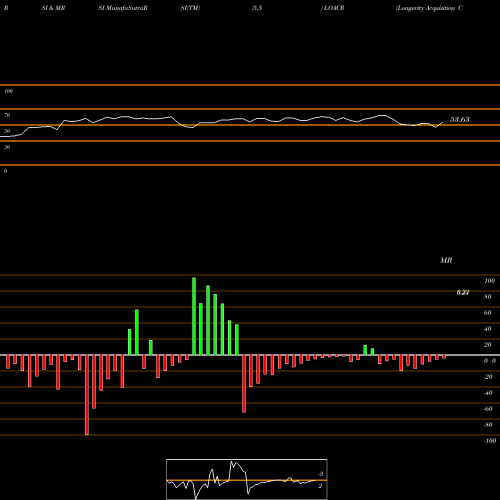Click the 50 level label on RSI axis
The width and height of the screenshot is (500, 500).
[7, 131]
